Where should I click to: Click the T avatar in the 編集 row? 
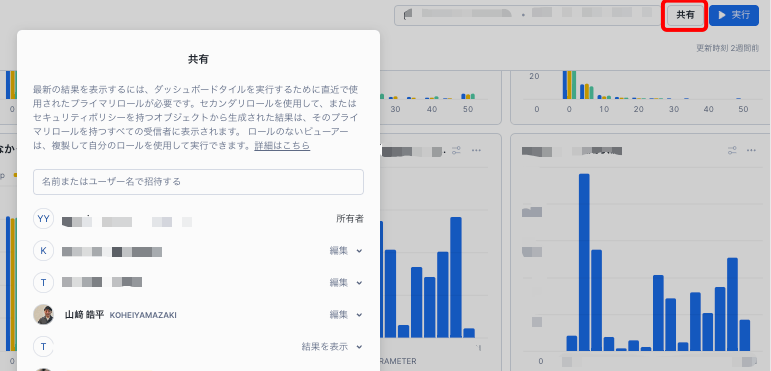pos(43,283)
